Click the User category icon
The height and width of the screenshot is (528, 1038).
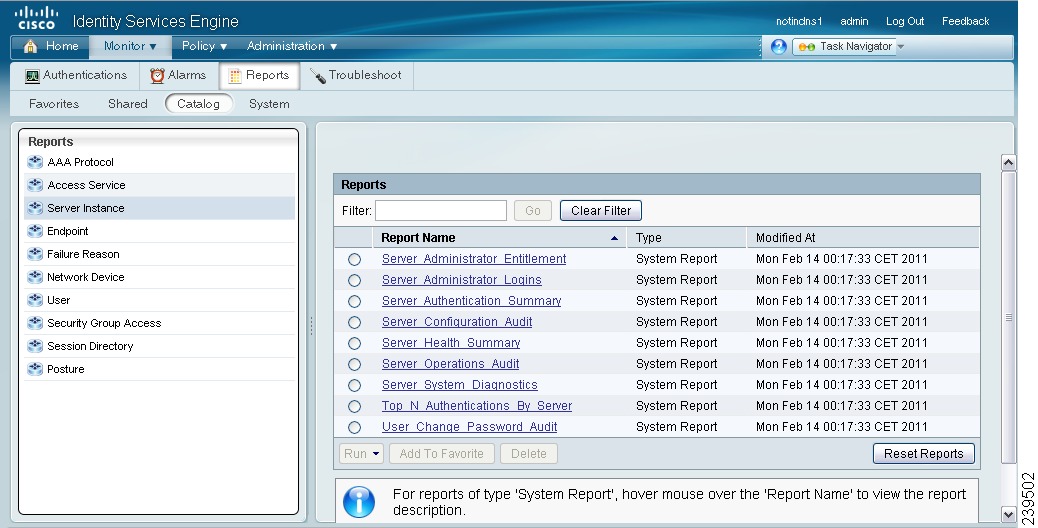click(35, 300)
